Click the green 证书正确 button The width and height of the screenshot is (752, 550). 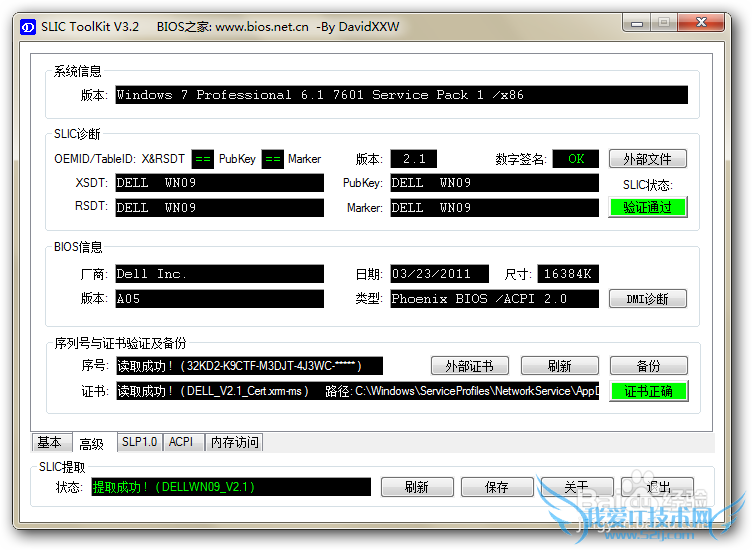pos(648,391)
